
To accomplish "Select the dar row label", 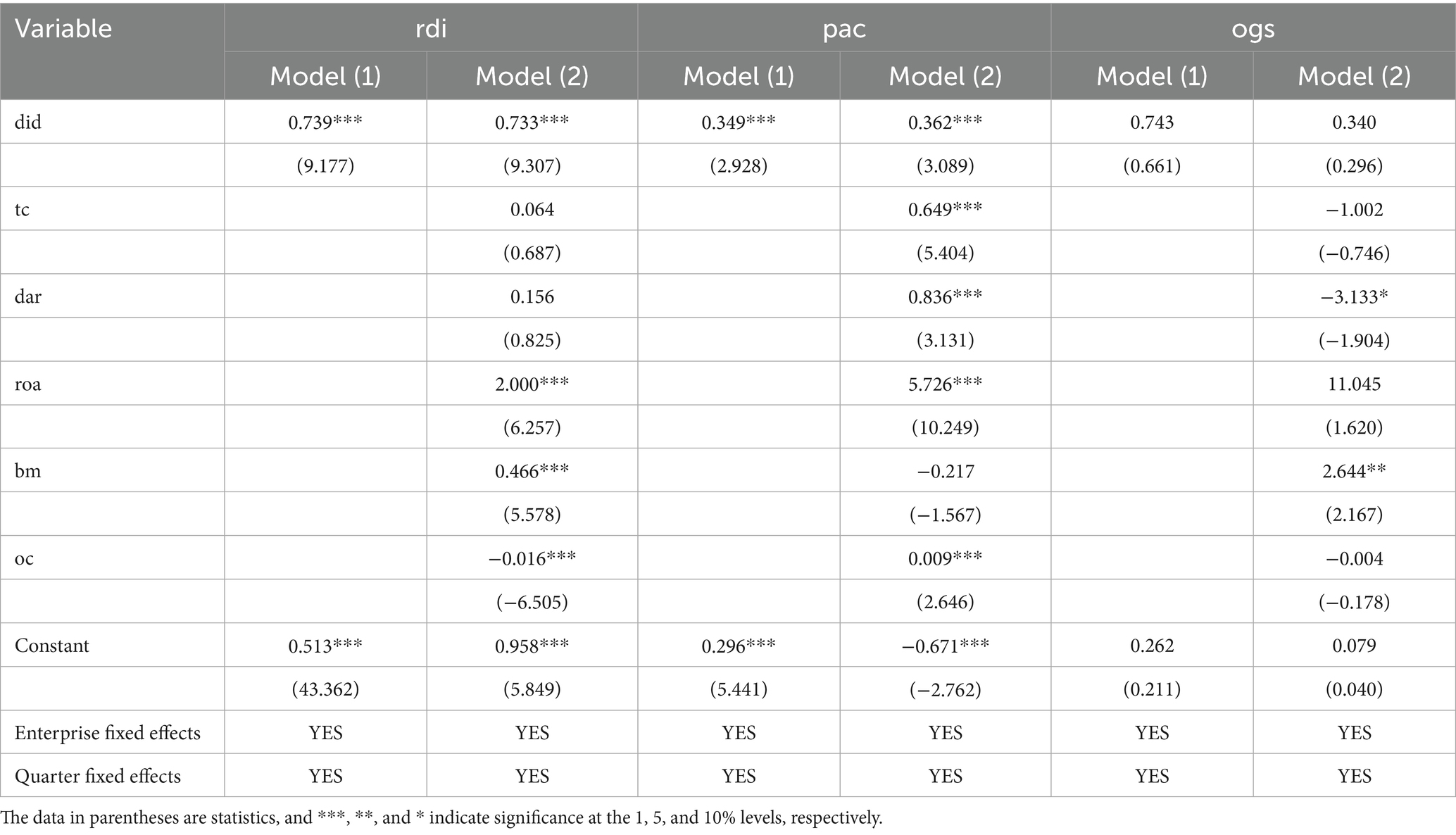I will (28, 296).
